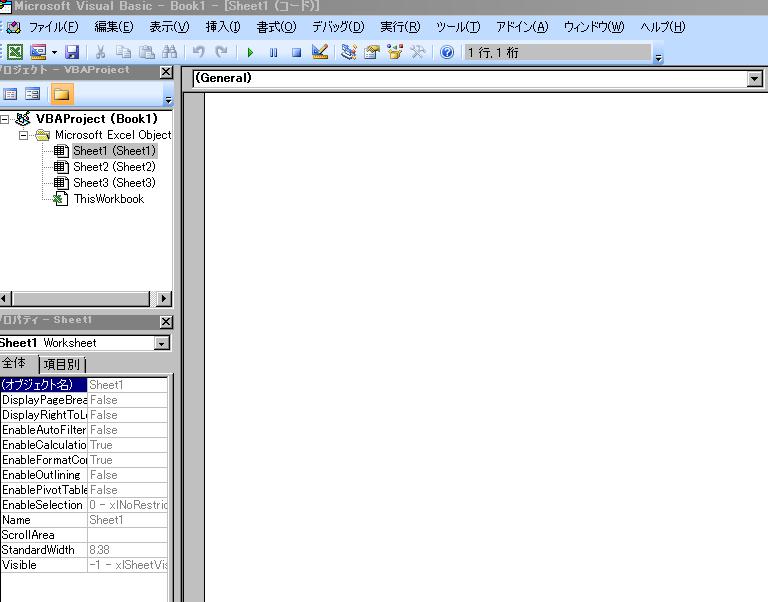Switch to the 項目別 tab
The height and width of the screenshot is (602, 768).
62,364
